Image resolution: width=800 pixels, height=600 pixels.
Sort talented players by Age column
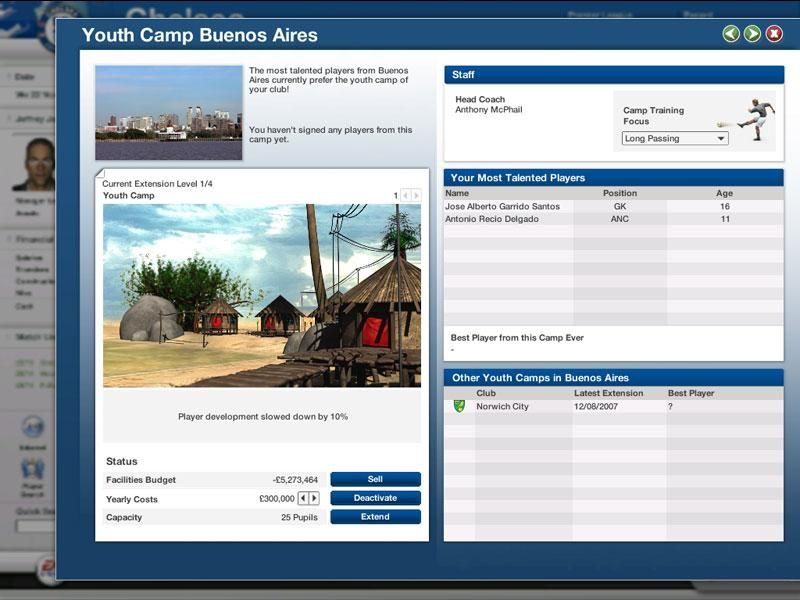pyautogui.click(x=724, y=193)
